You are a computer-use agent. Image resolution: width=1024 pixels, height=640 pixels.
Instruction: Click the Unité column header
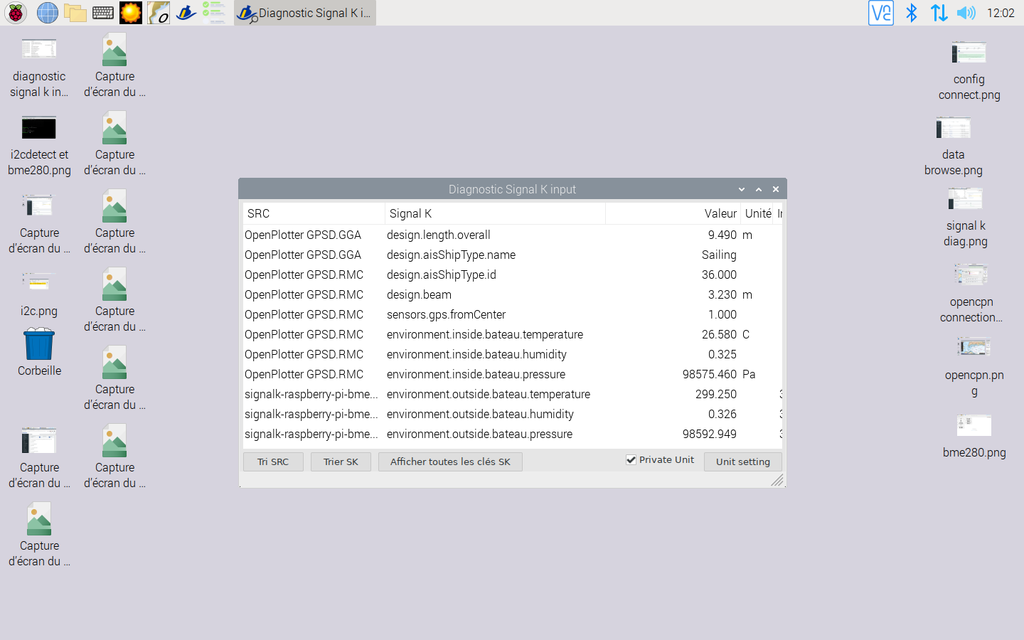click(758, 214)
